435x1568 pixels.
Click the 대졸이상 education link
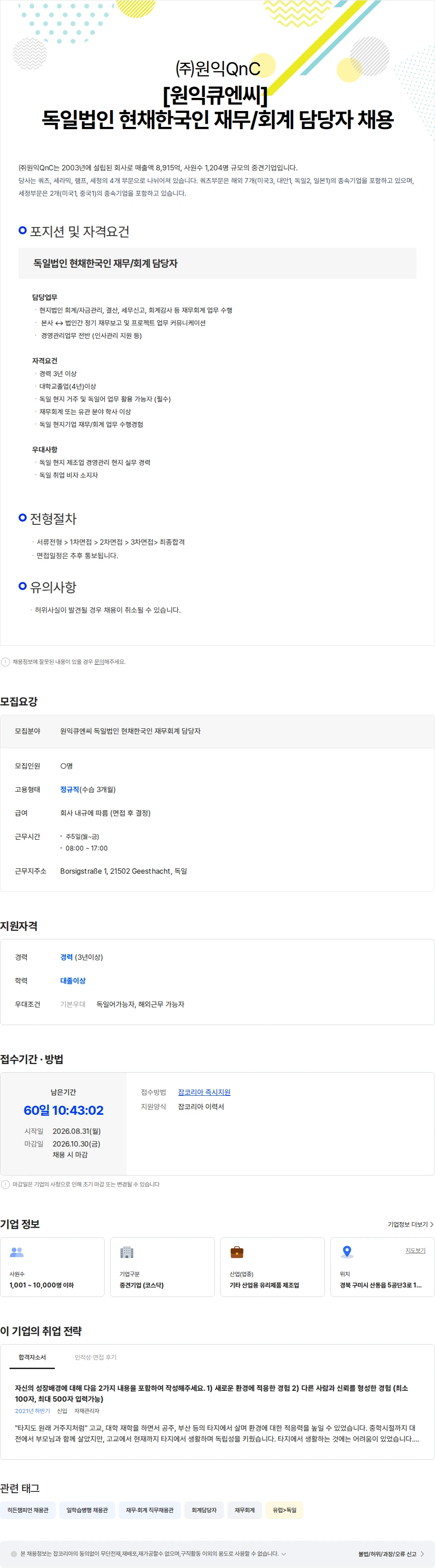click(x=73, y=981)
